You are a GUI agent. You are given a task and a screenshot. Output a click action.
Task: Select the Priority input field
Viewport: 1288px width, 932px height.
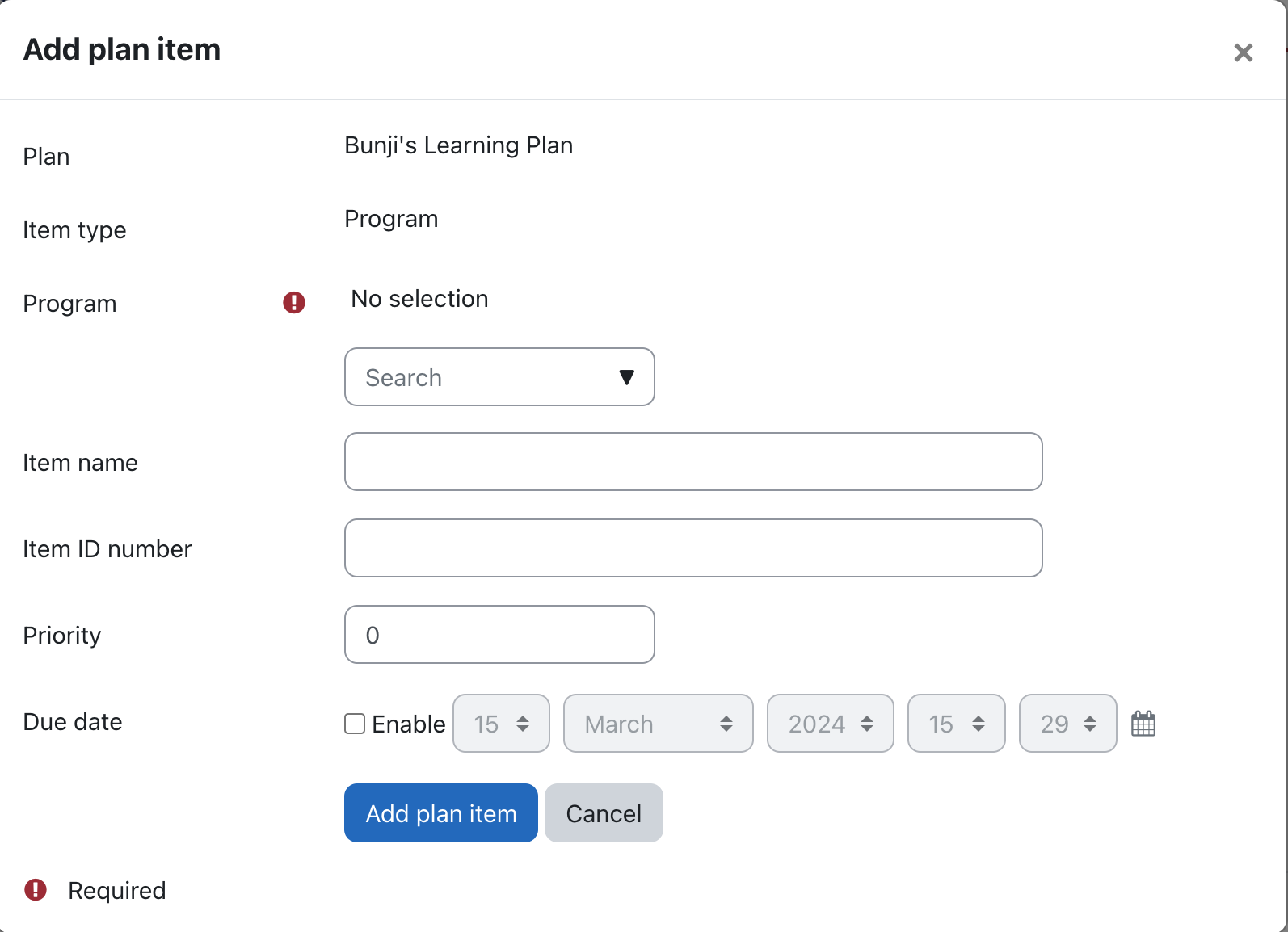tap(499, 635)
